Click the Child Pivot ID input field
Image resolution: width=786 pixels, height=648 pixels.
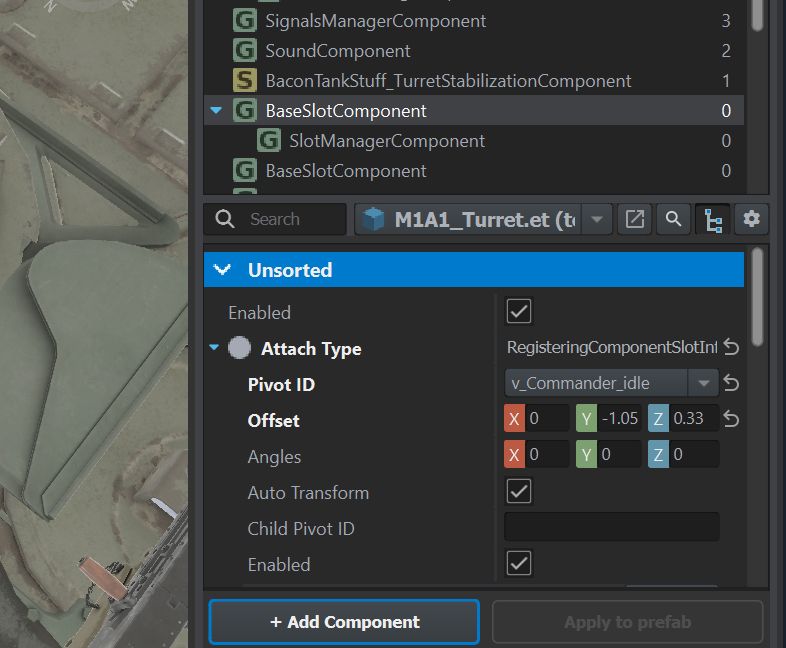point(611,527)
